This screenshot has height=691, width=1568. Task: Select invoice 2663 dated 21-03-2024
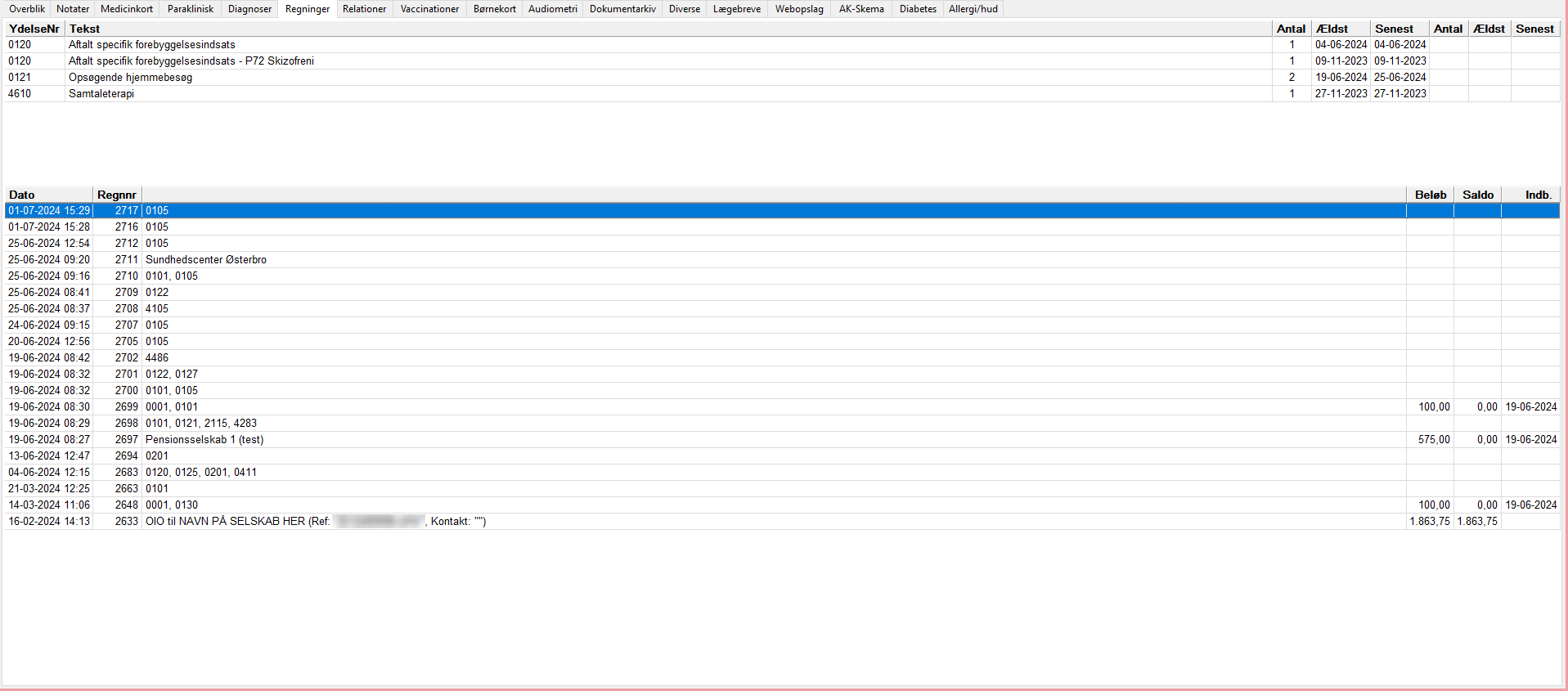tap(782, 489)
